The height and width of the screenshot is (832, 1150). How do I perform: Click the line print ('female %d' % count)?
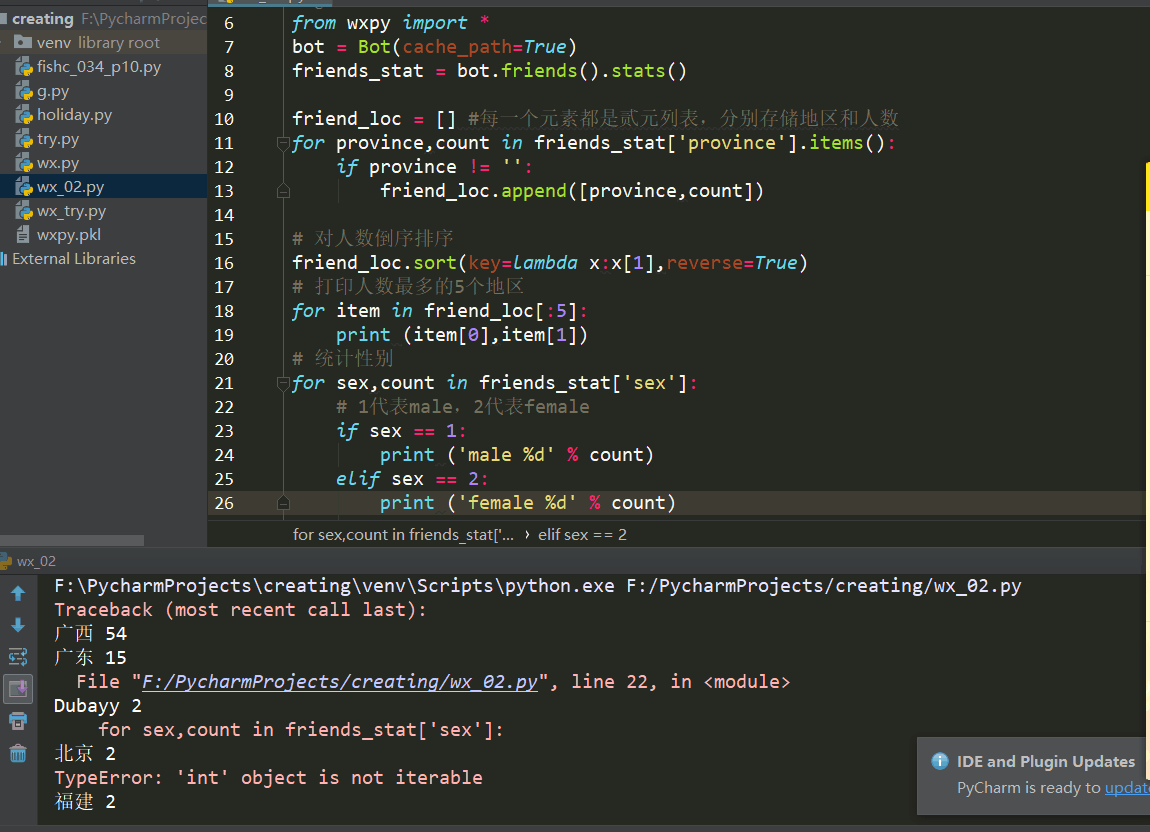pos(527,503)
